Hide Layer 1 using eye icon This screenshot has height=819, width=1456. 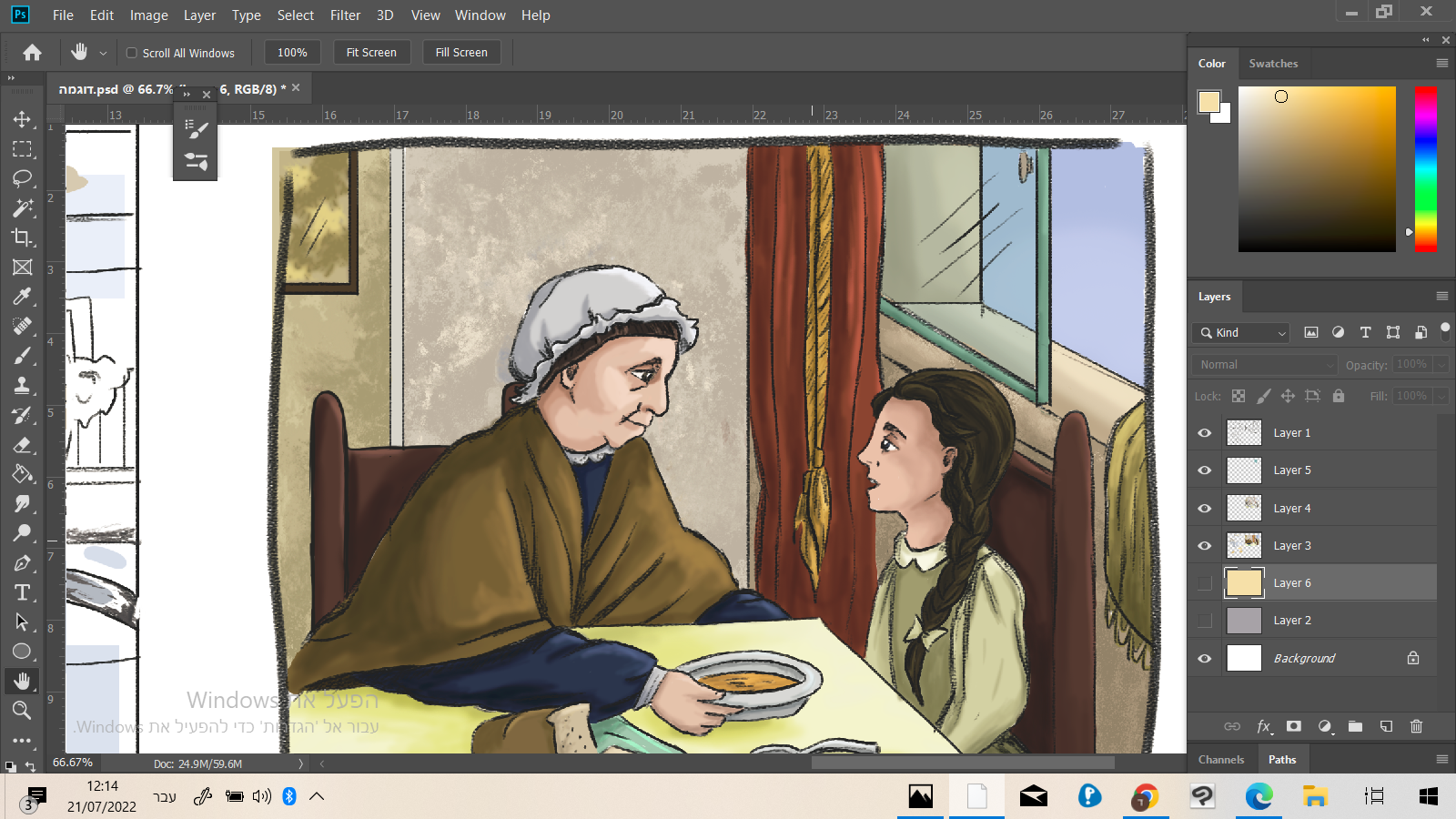(x=1205, y=433)
